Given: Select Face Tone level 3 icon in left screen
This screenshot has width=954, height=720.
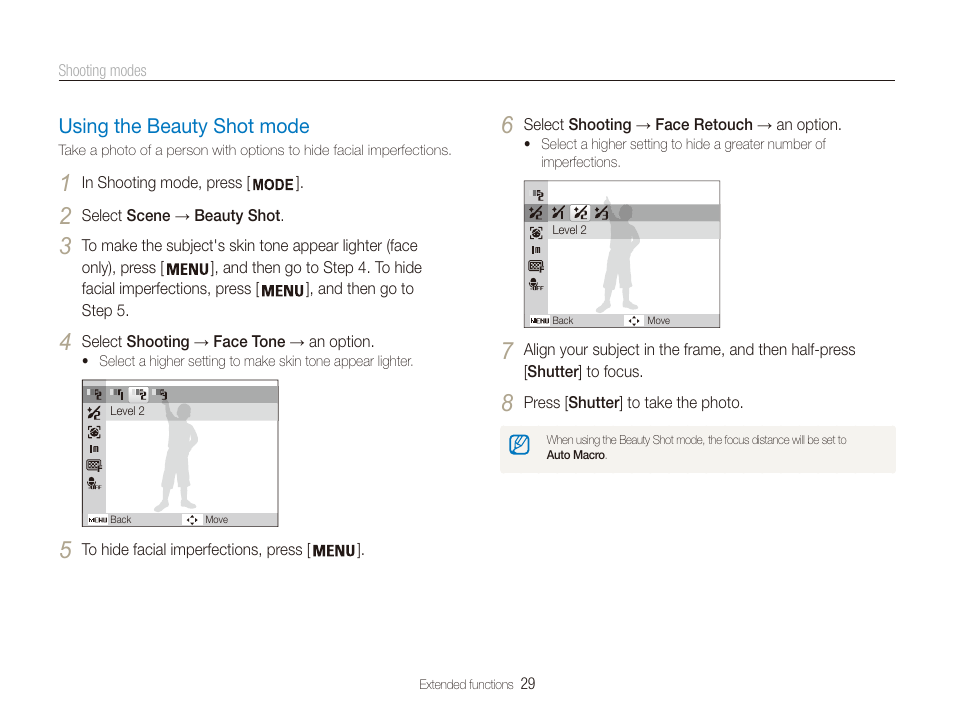Looking at the screenshot, I should tap(161, 394).
